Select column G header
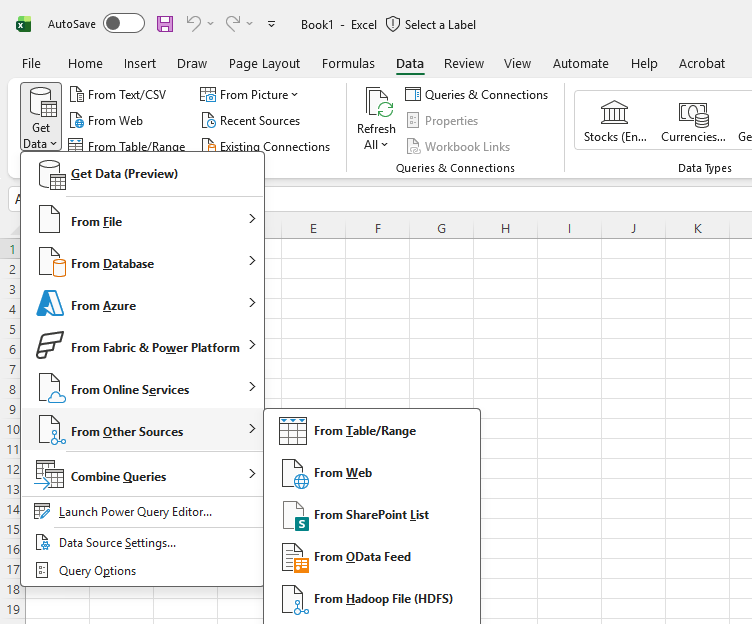Image resolution: width=752 pixels, height=624 pixels. tap(441, 228)
